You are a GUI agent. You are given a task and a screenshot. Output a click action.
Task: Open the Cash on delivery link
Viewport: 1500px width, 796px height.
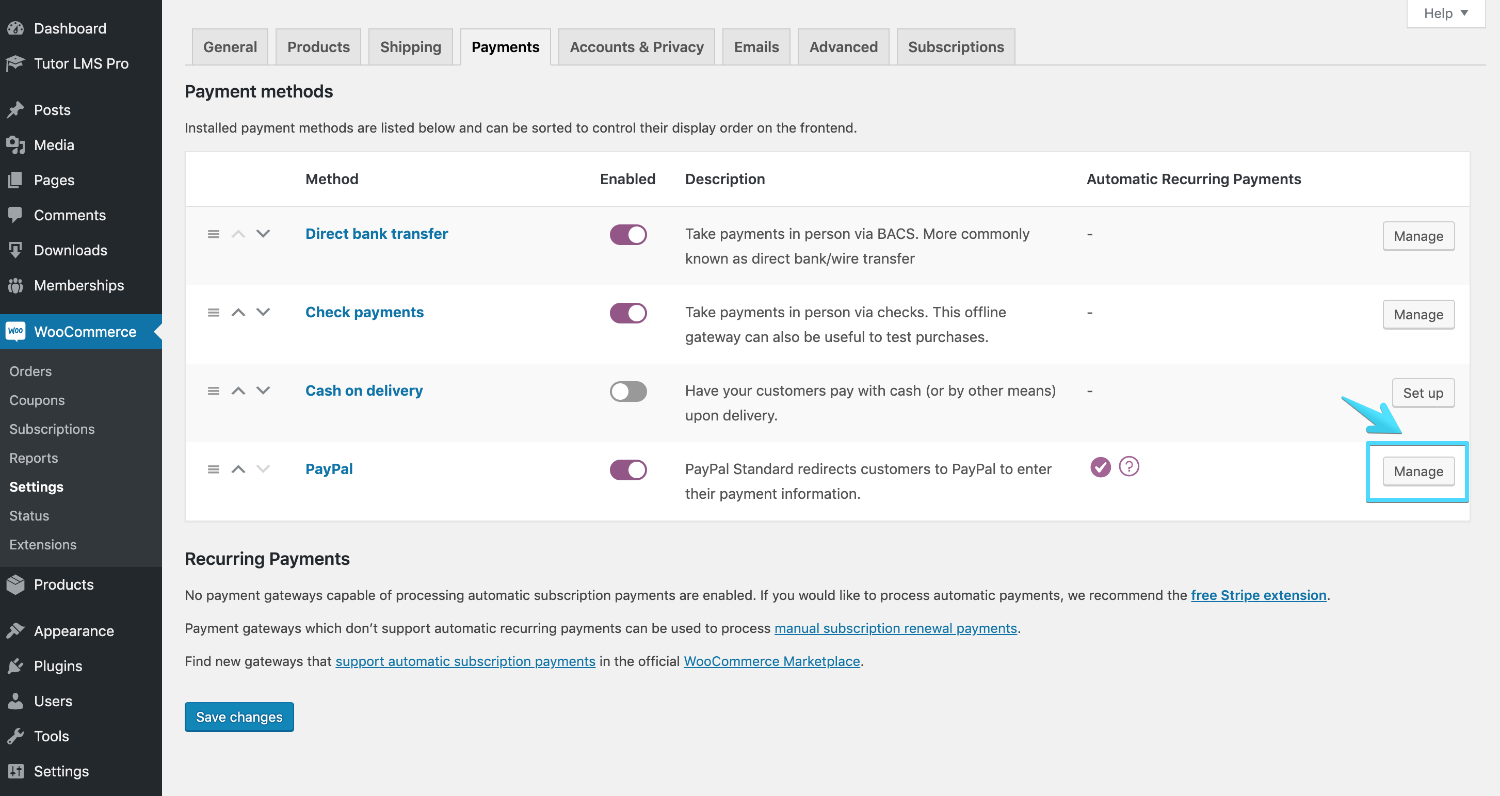pos(364,391)
